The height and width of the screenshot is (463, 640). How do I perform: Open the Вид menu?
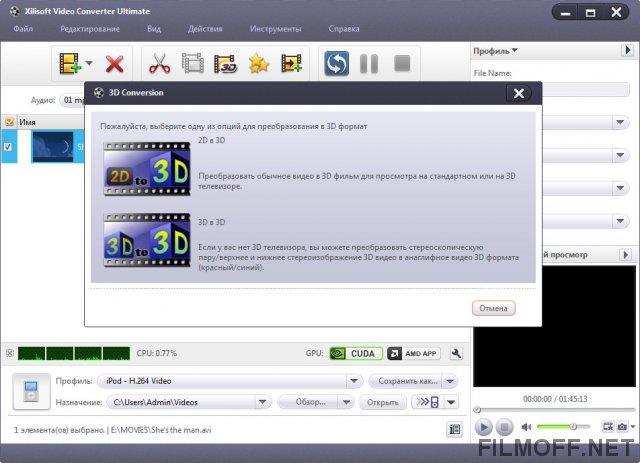pyautogui.click(x=154, y=29)
